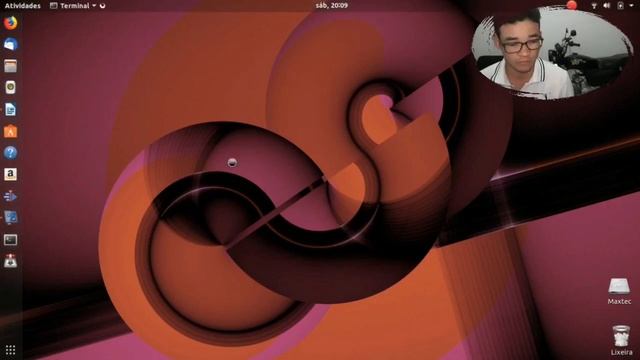Open the Files manager in dock
Screen dimensions: 640x360
[x=11, y=66]
